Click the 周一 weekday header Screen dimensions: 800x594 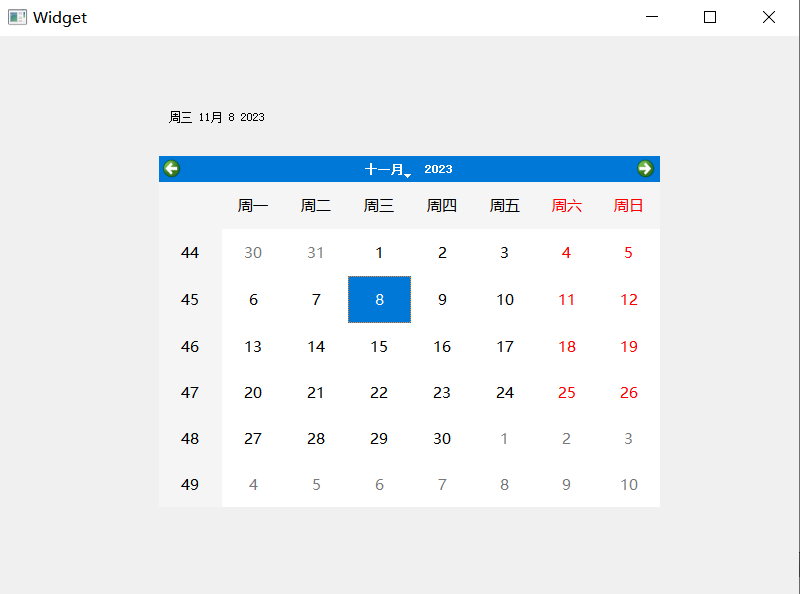[x=253, y=206]
